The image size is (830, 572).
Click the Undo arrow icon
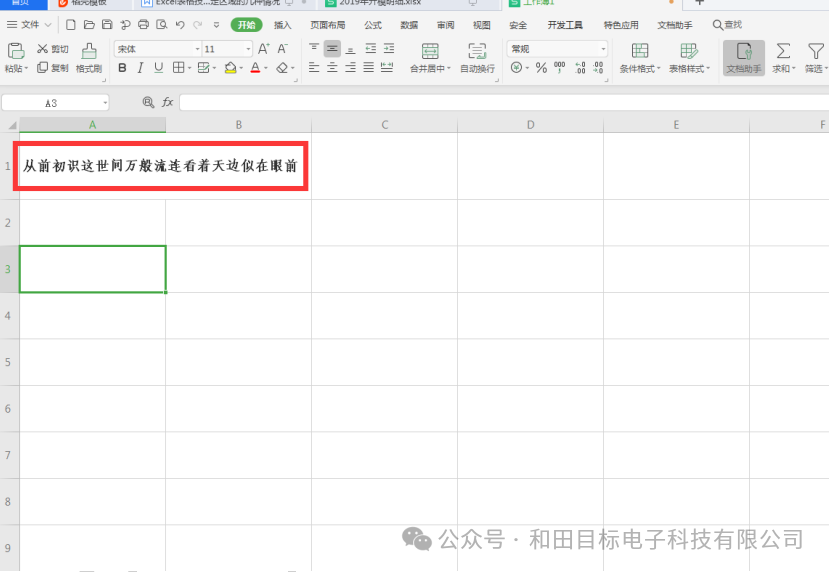click(x=180, y=24)
